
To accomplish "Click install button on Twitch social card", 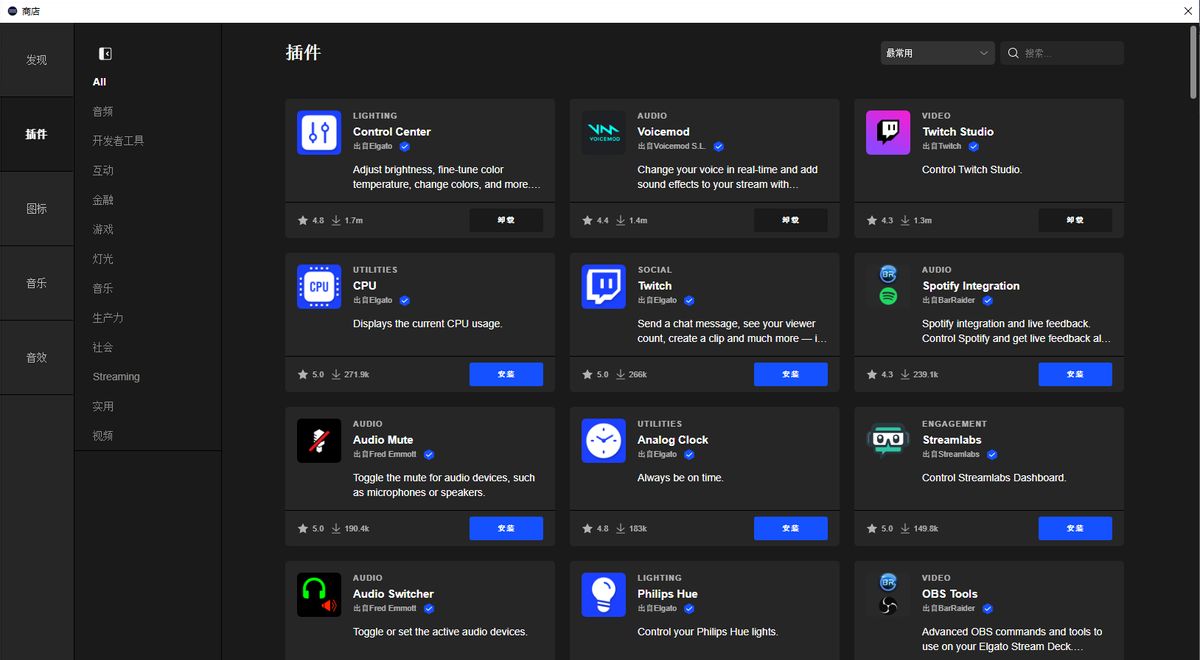I will pos(791,374).
